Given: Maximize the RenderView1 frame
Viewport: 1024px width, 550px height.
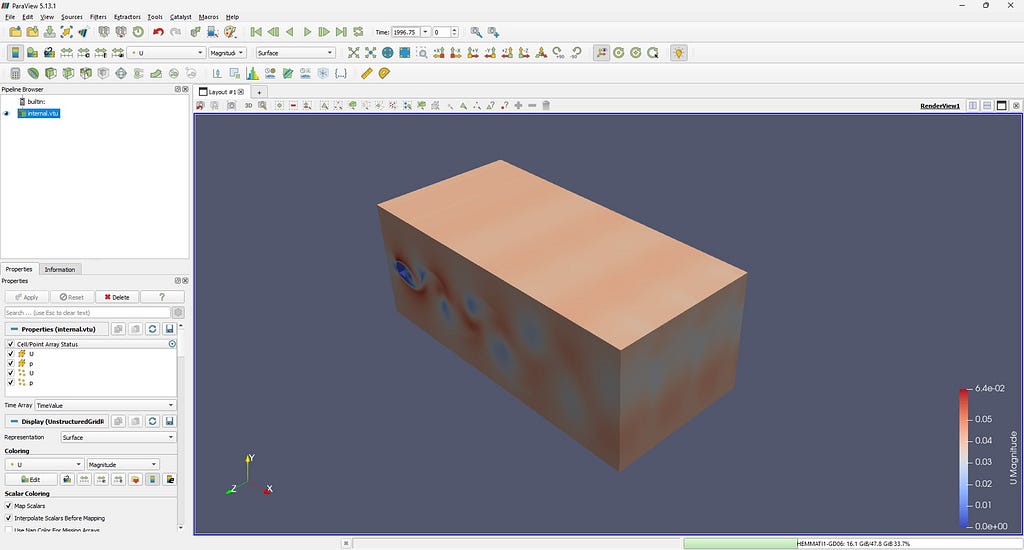Looking at the screenshot, I should point(1001,105).
